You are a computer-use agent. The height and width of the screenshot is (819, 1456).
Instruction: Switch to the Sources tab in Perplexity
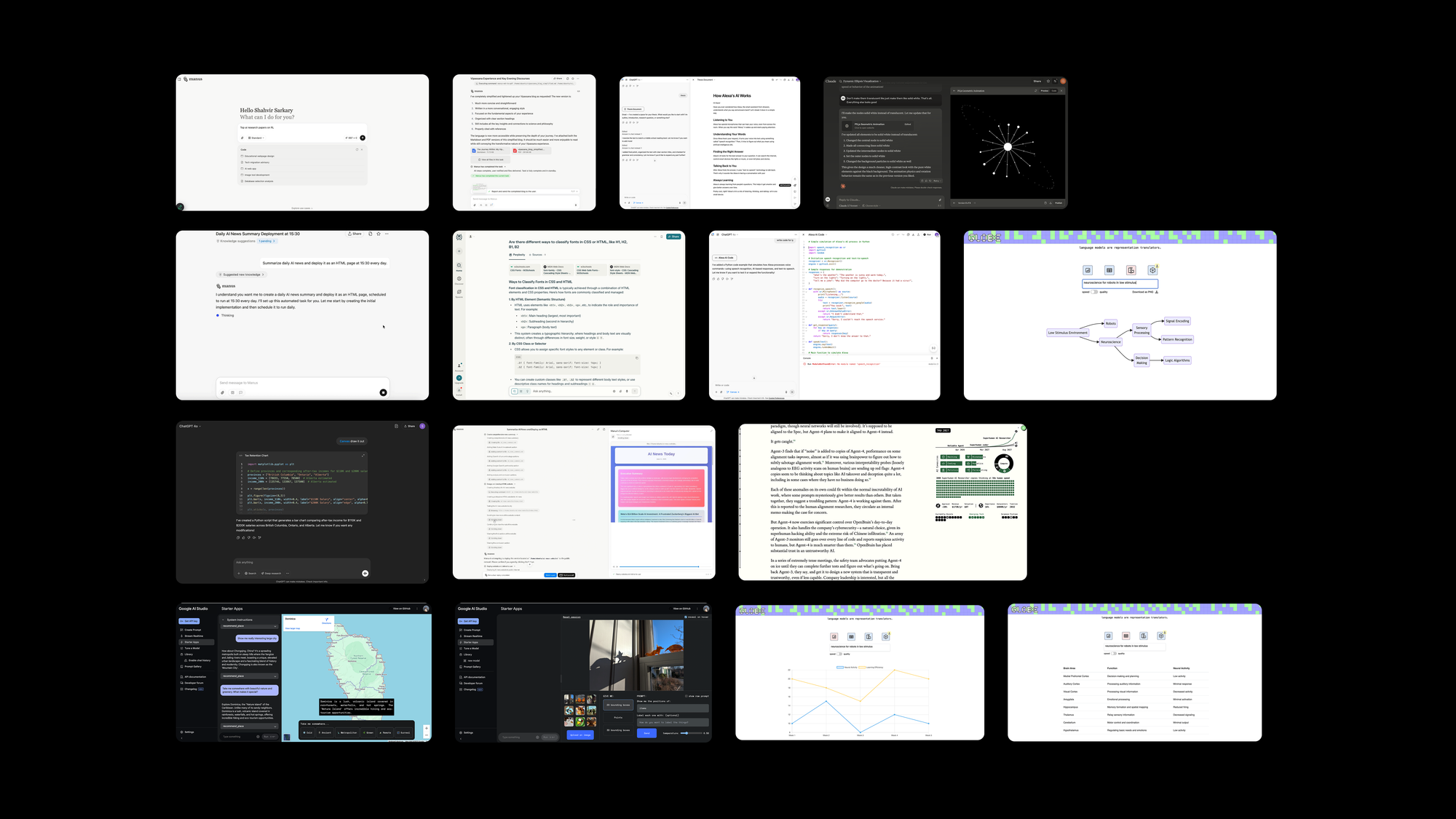click(537, 255)
